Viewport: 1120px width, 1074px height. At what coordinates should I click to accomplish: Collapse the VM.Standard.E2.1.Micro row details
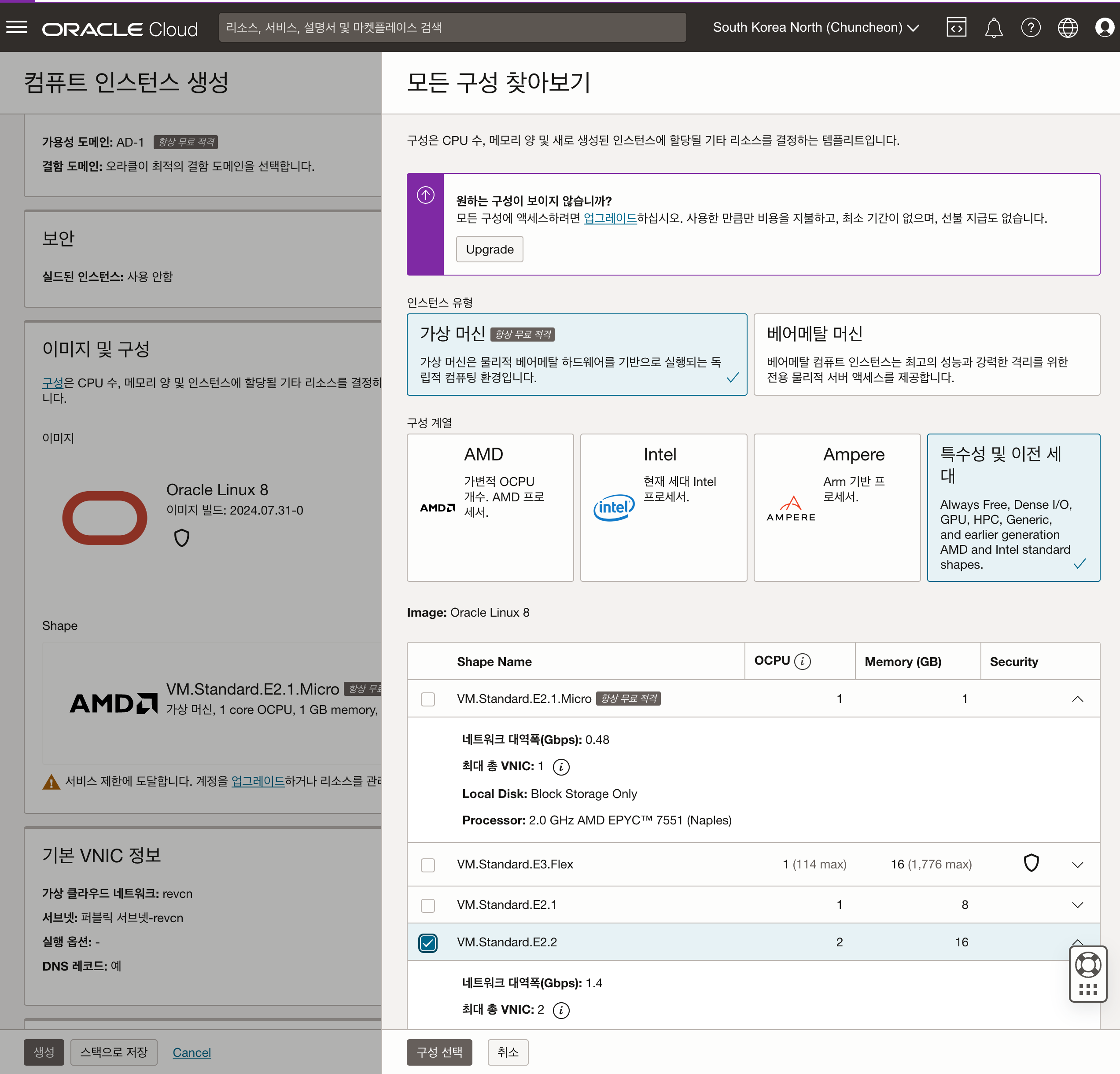coord(1077,699)
